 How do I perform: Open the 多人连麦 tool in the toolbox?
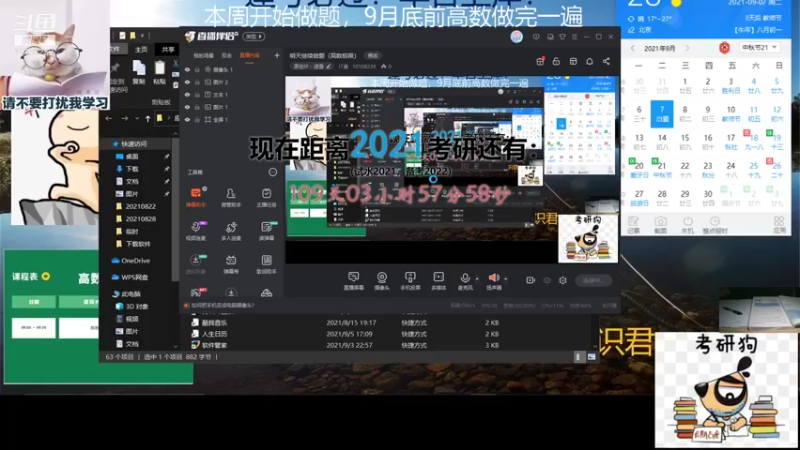point(231,231)
